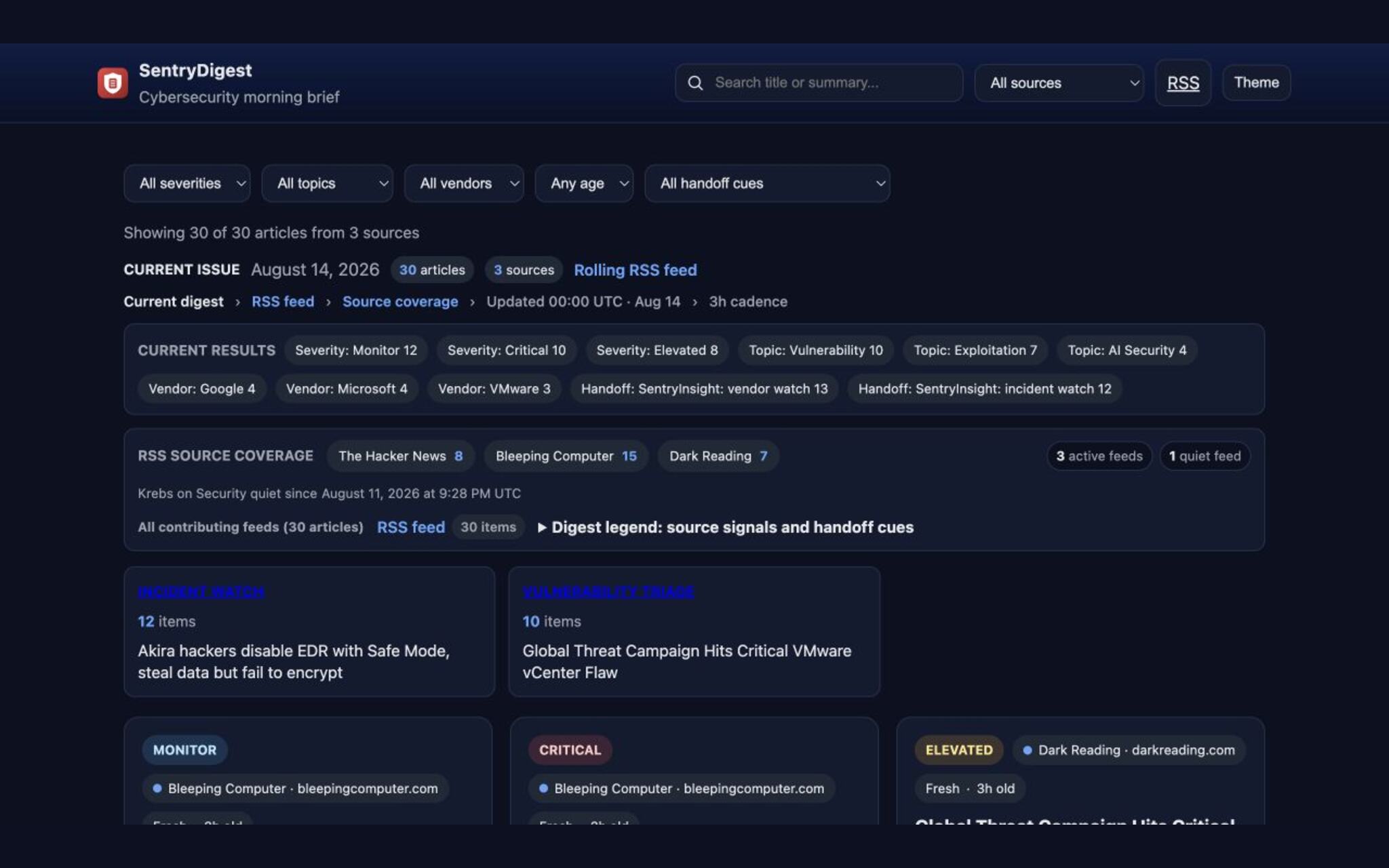Click Bleeping Computer source tag on Critical card

click(682, 789)
